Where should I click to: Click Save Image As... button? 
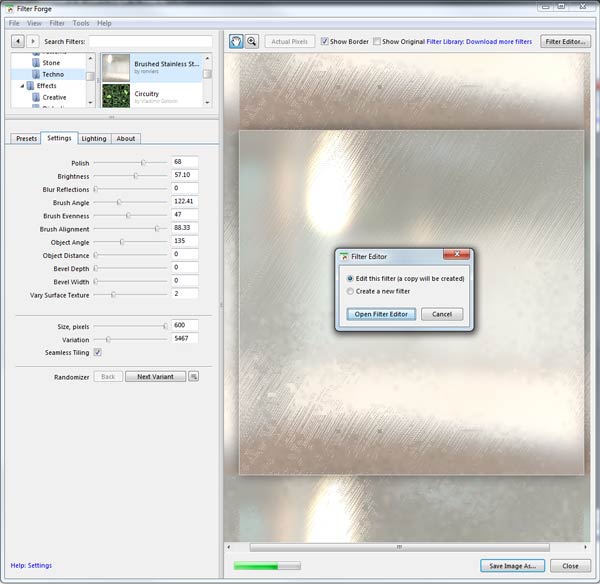(512, 566)
